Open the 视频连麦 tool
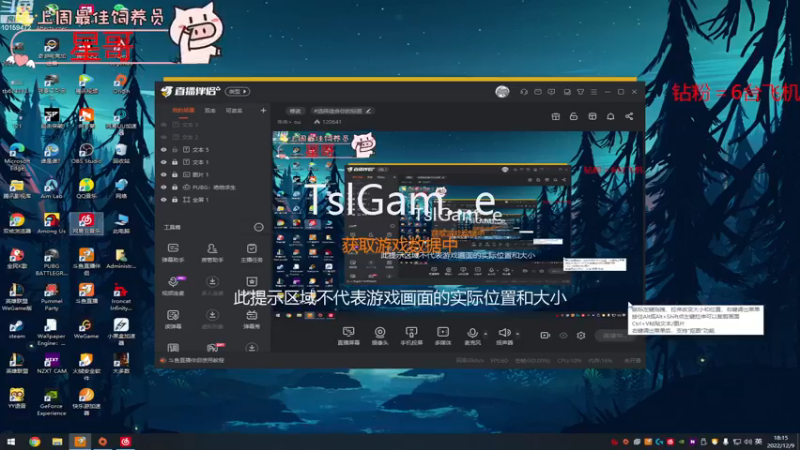This screenshot has height=450, width=800. click(x=173, y=286)
